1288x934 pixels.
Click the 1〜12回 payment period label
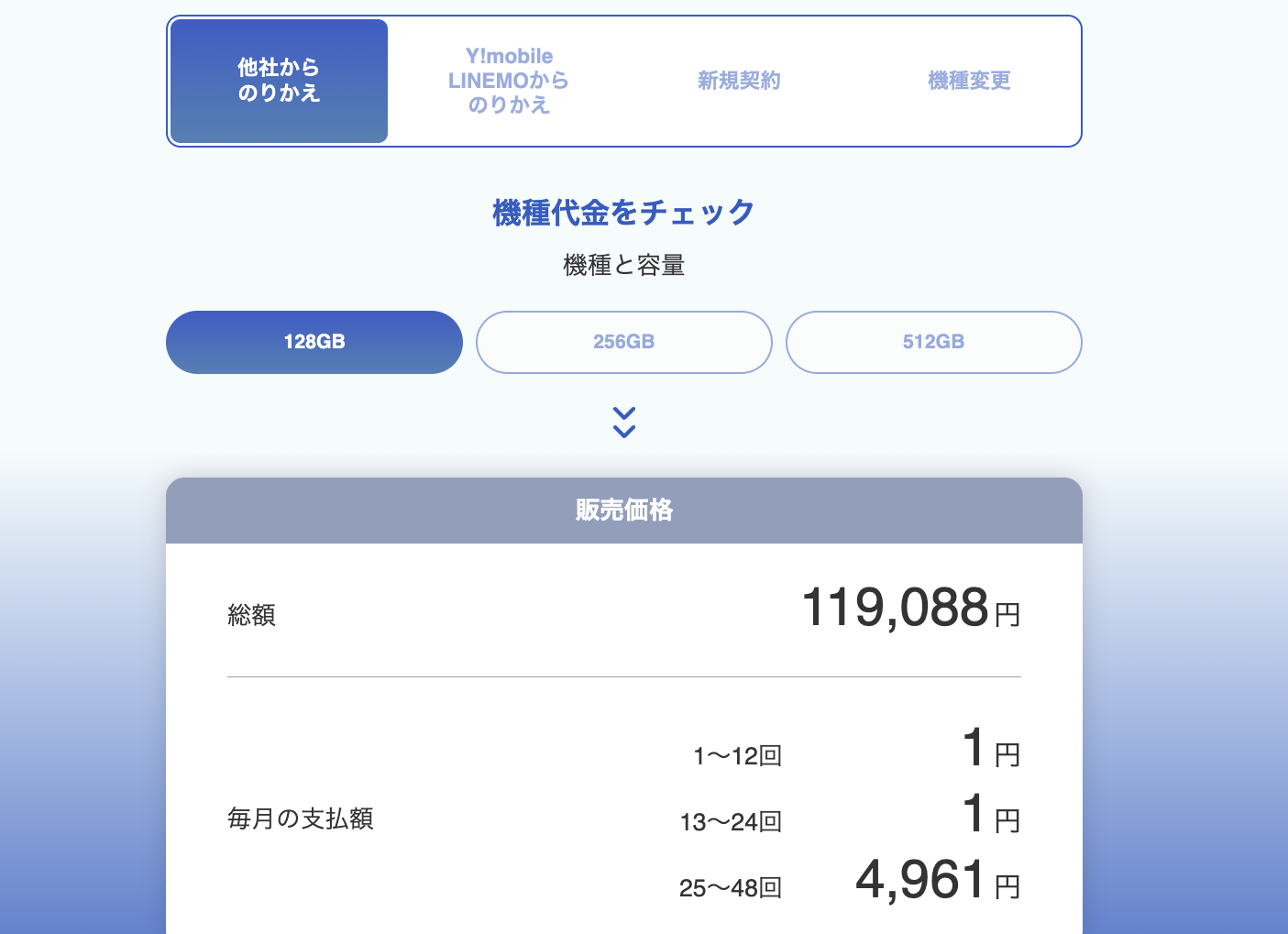737,756
